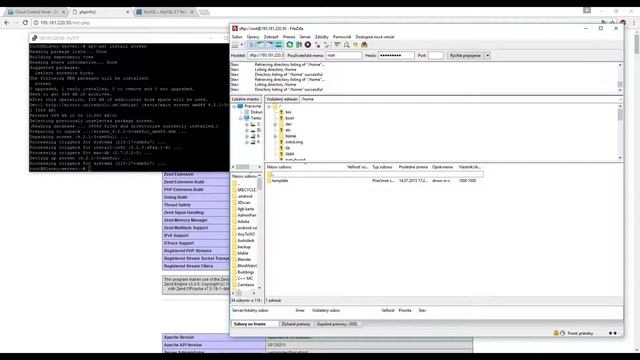Click the Heslo password field
The width and height of the screenshot is (640, 360).
pyautogui.click(x=396, y=56)
